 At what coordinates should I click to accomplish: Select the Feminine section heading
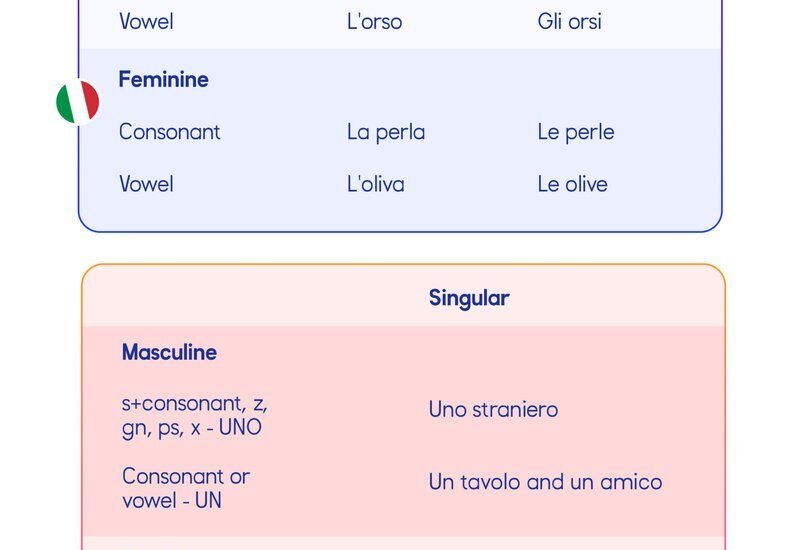click(164, 80)
